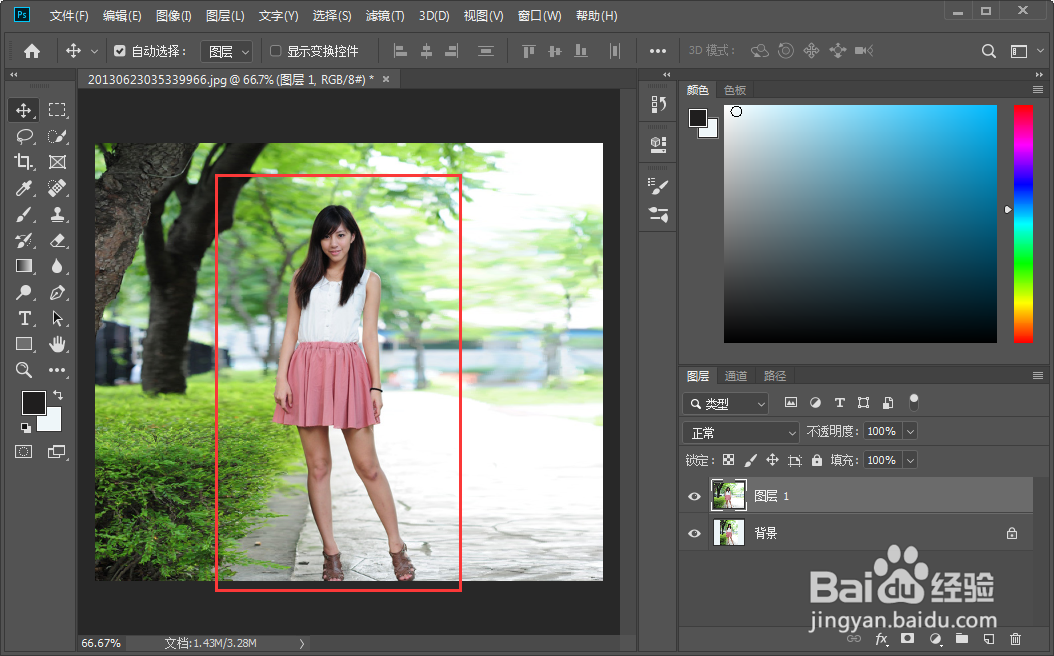Select the Rectangle shape tool
1054x656 pixels.
24,344
